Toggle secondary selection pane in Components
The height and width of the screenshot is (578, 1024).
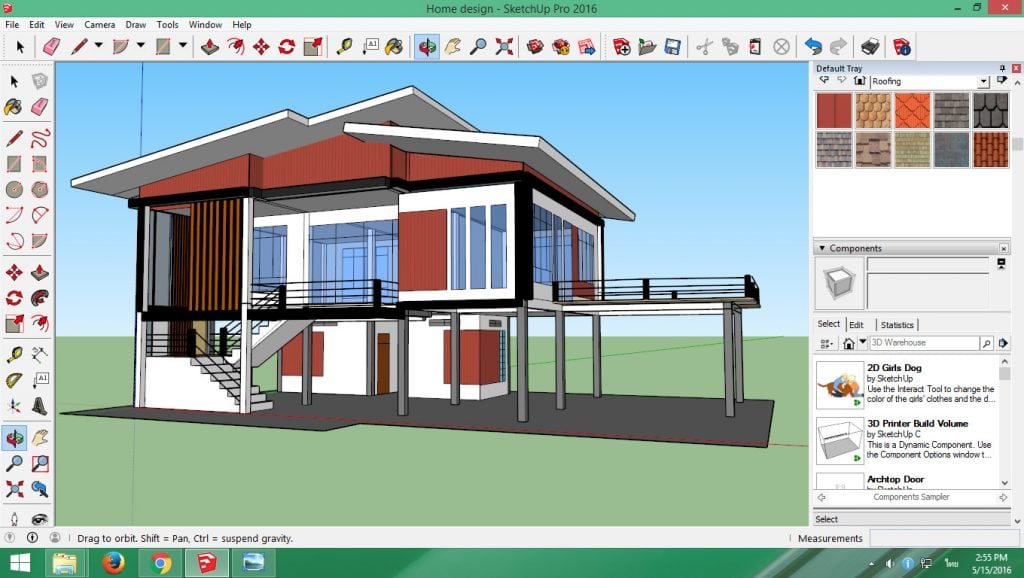click(1001, 264)
